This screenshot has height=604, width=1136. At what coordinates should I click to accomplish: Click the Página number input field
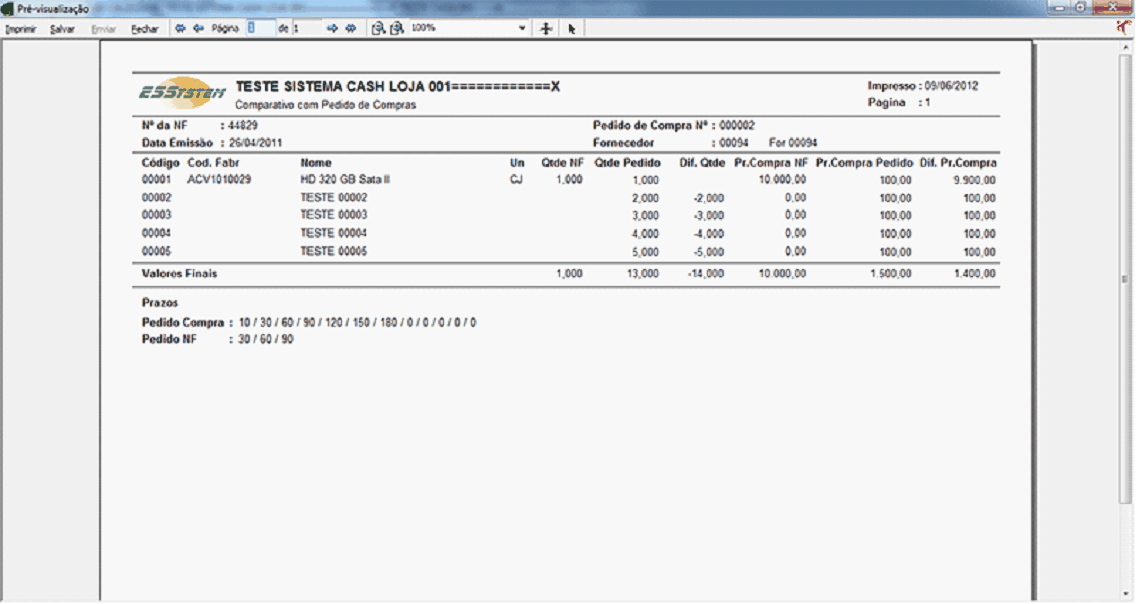[259, 29]
